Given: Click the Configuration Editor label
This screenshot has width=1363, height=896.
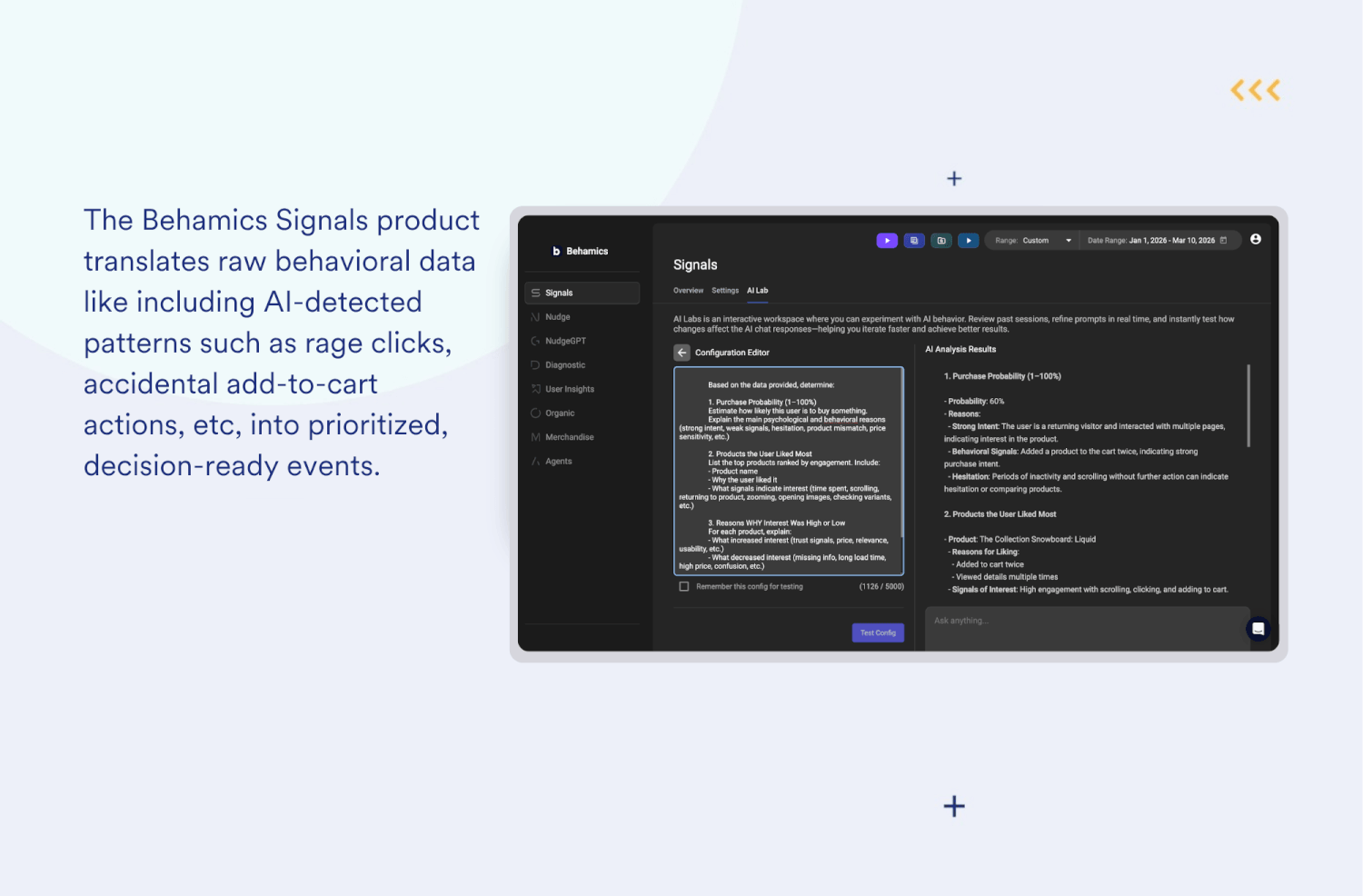Looking at the screenshot, I should click(732, 353).
